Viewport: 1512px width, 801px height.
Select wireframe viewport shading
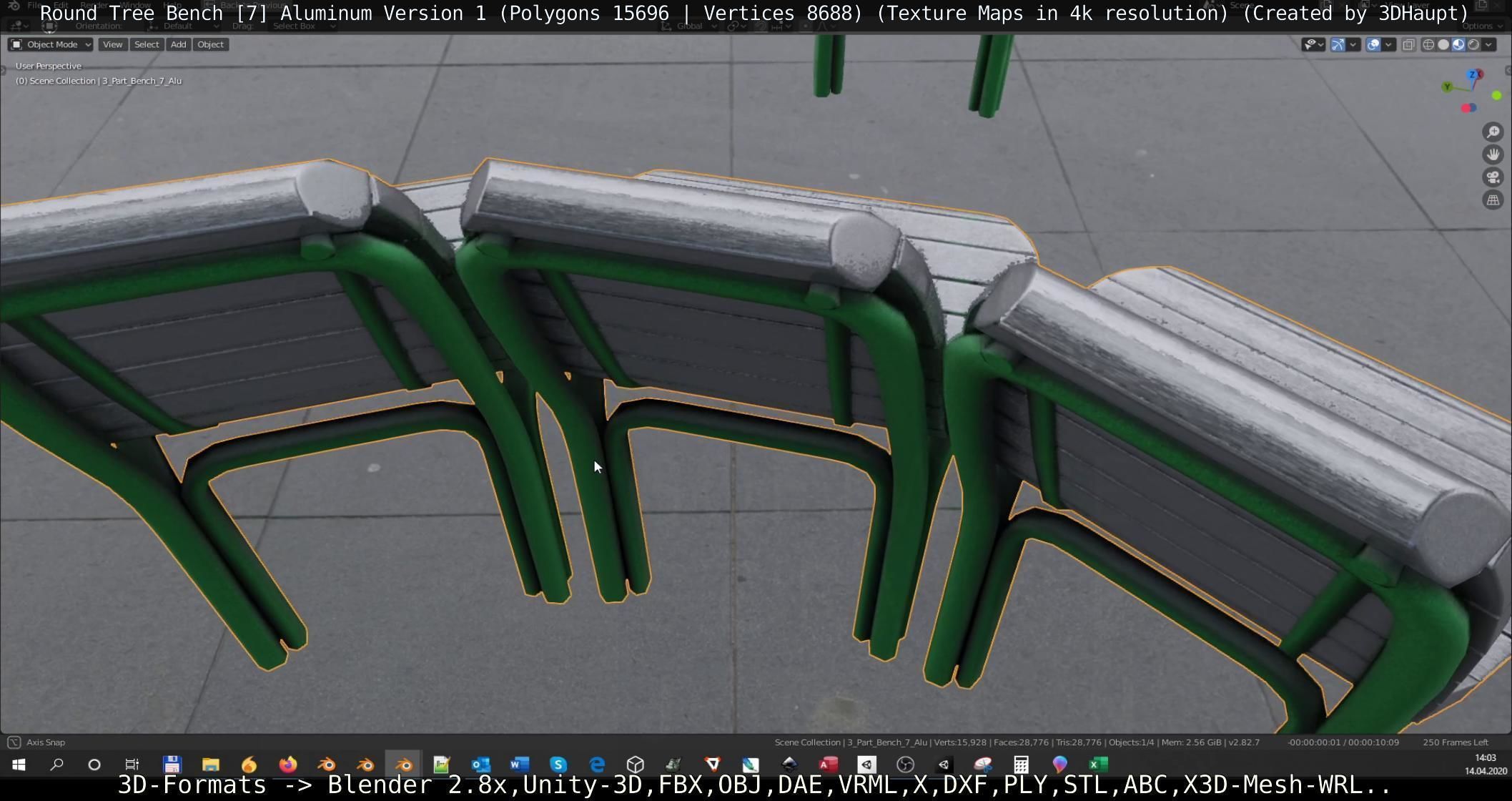click(x=1428, y=44)
